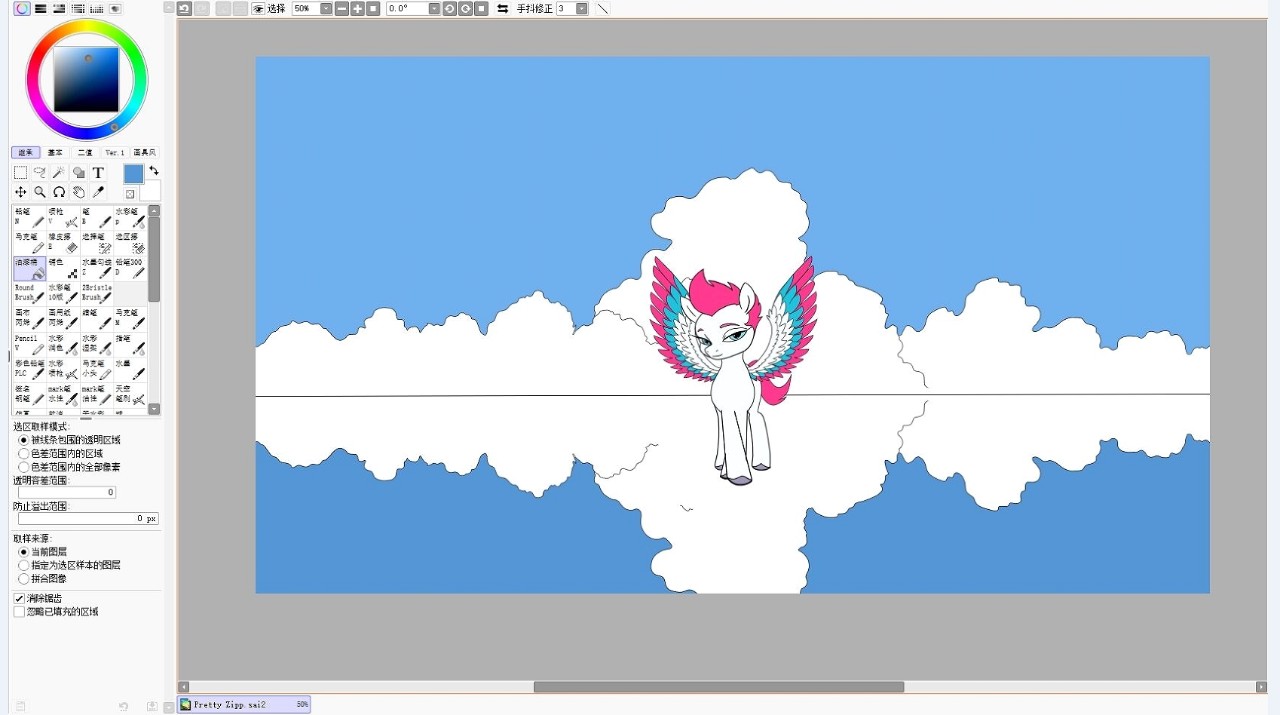
Task: Pick the Text tool
Action: 98,173
